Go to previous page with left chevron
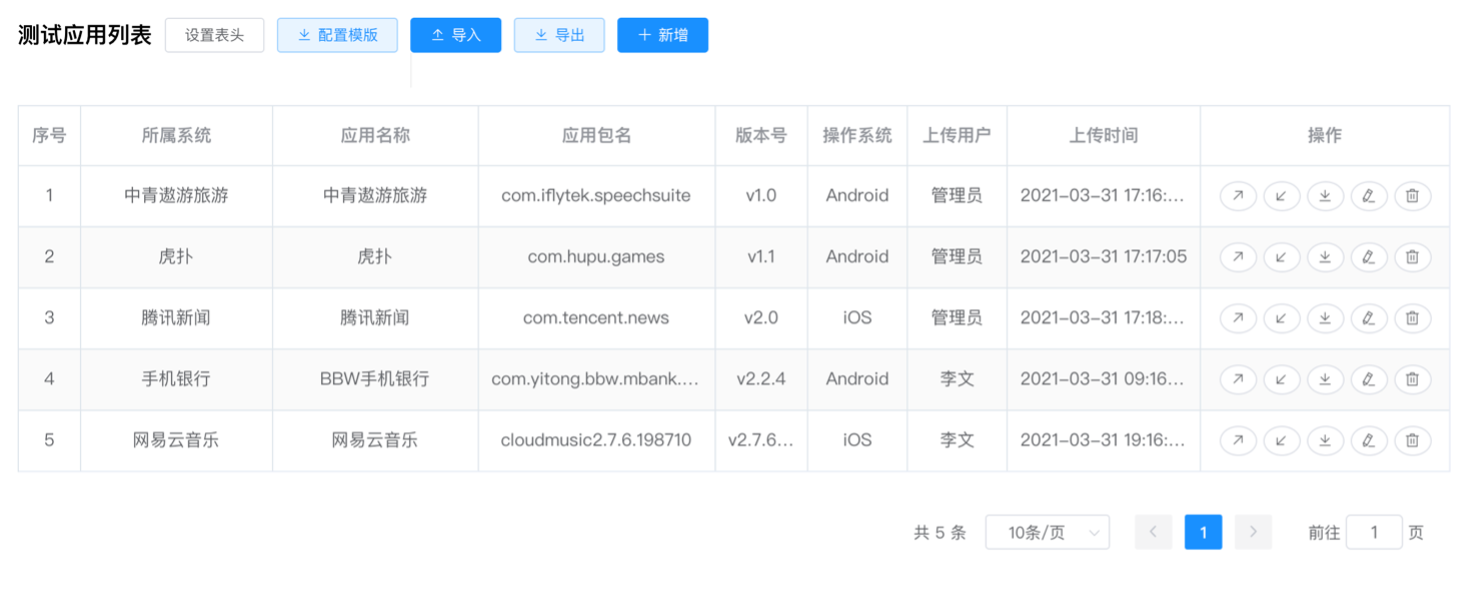 (x=1153, y=533)
